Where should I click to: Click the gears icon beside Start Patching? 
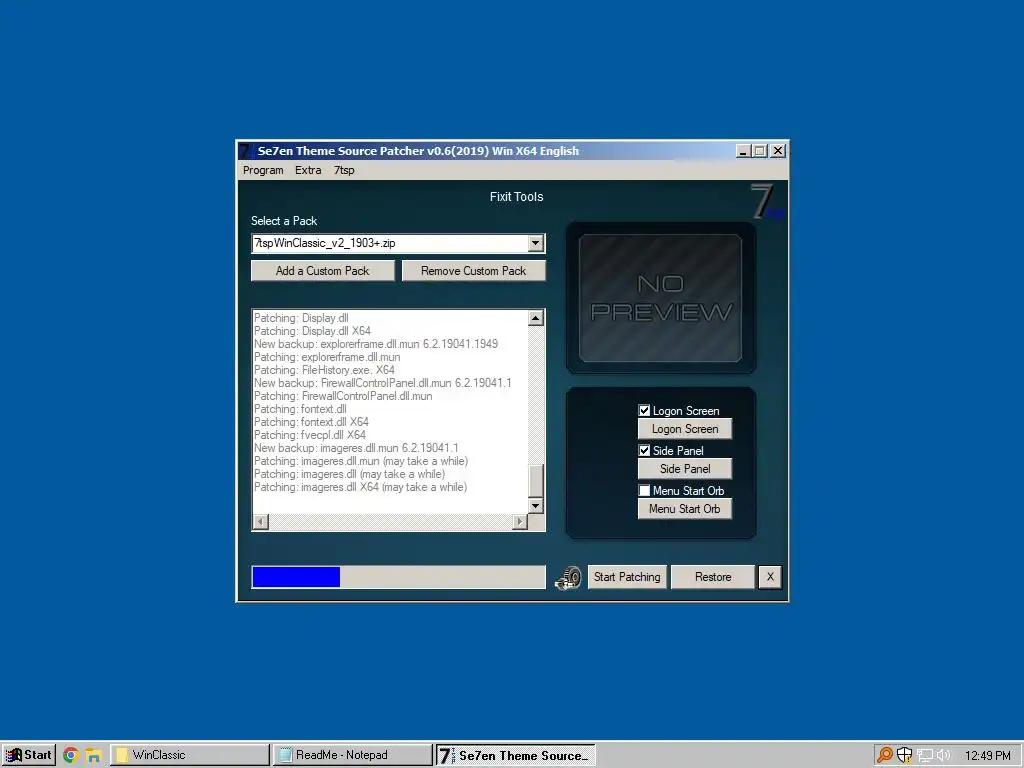tap(568, 577)
